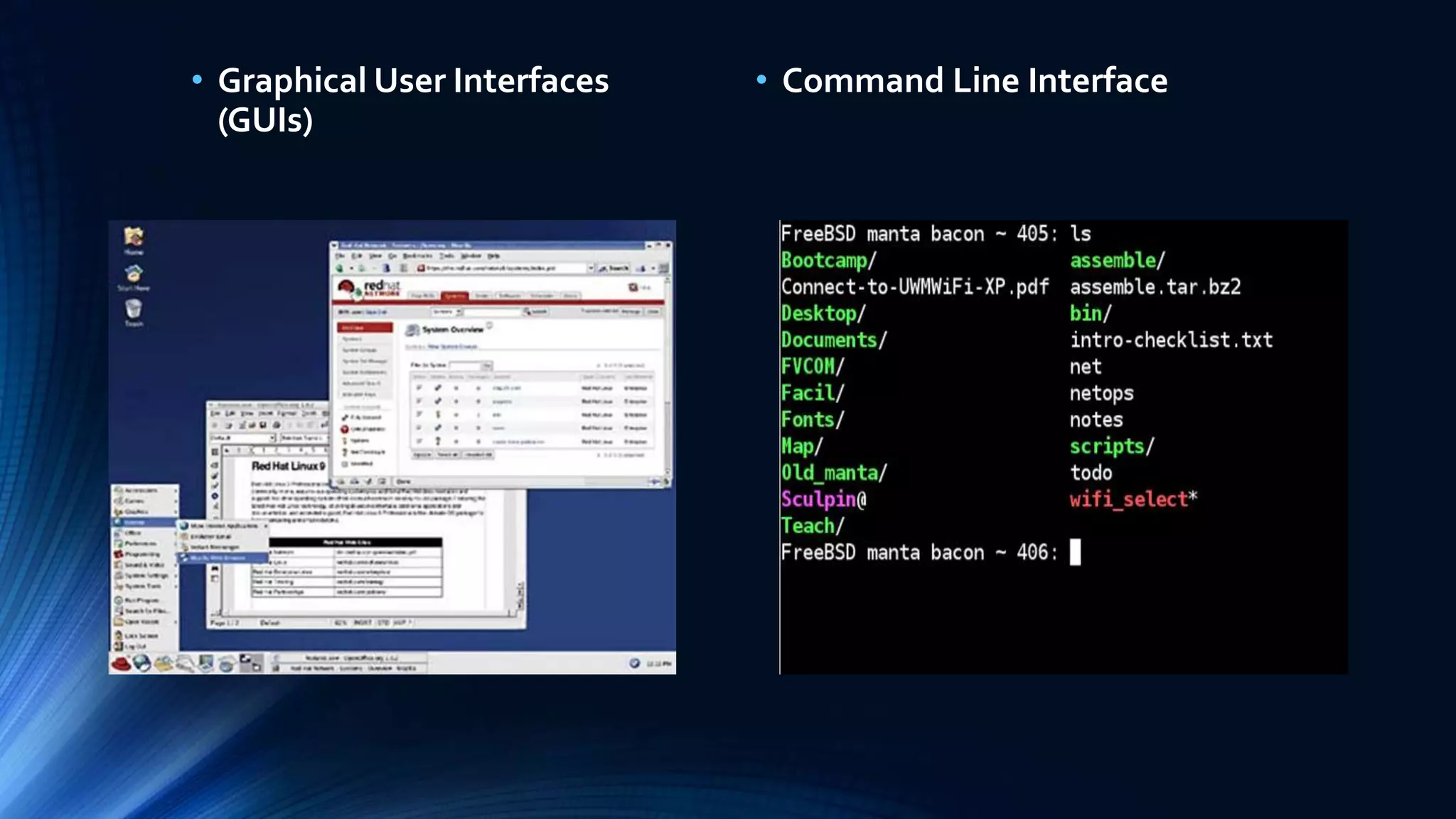Click 'Red Hat Linux 9' document heading
This screenshot has width=1456, height=819.
pyautogui.click(x=288, y=466)
